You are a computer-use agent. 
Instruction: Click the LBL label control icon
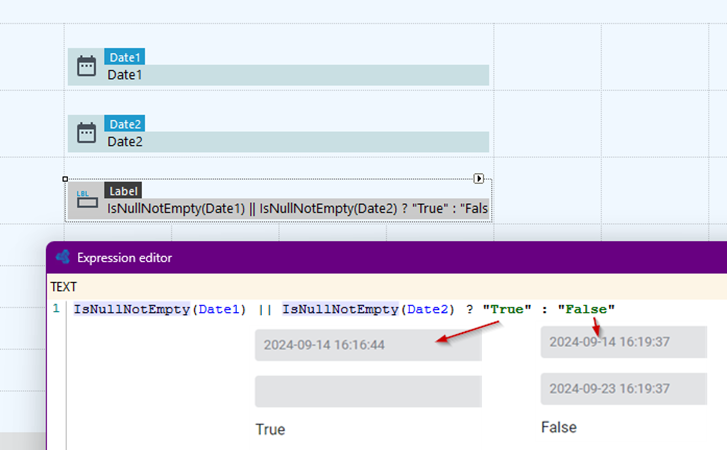[x=87, y=199]
